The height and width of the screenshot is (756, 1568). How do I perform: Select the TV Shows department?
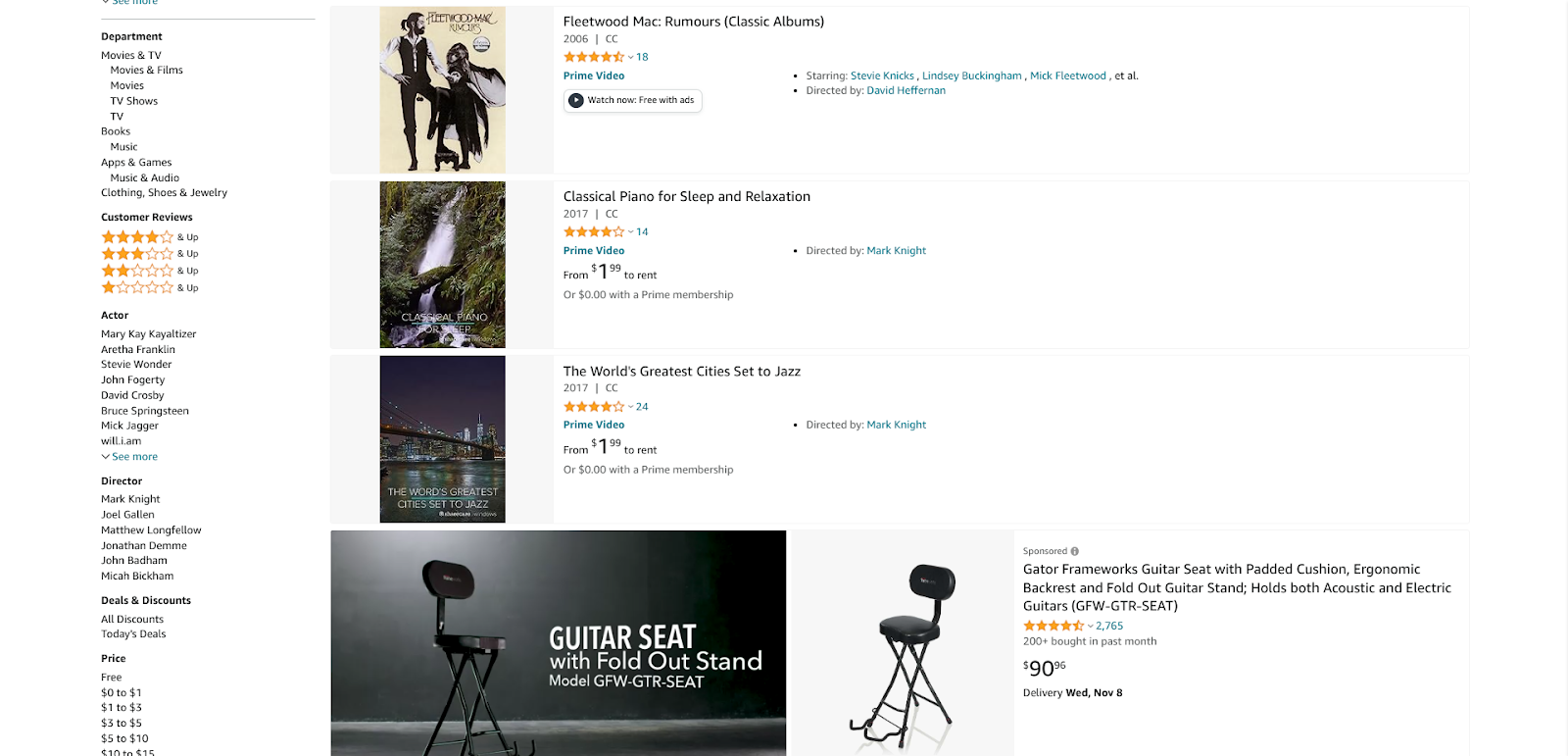(133, 101)
